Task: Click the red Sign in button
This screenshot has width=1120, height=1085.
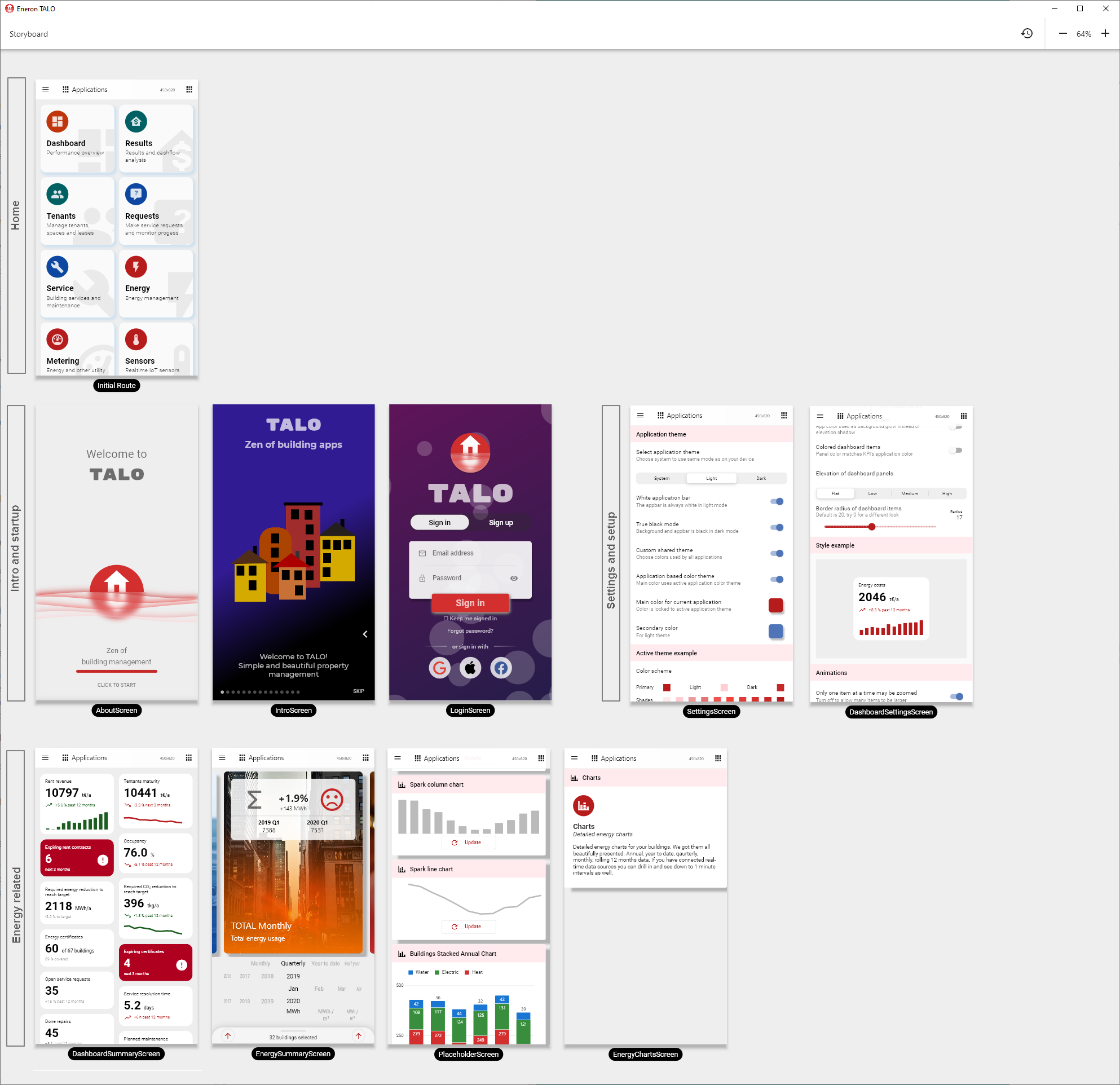Action: (x=470, y=603)
